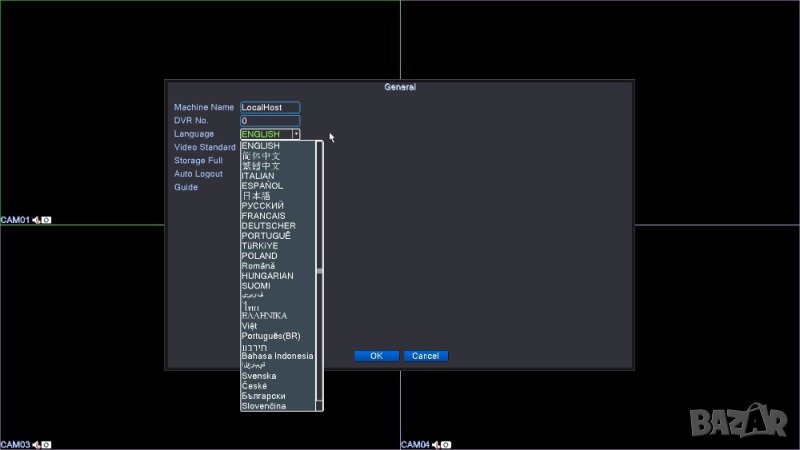The height and width of the screenshot is (450, 800).
Task: Click the language list vertical scrollbar
Action: click(x=320, y=272)
